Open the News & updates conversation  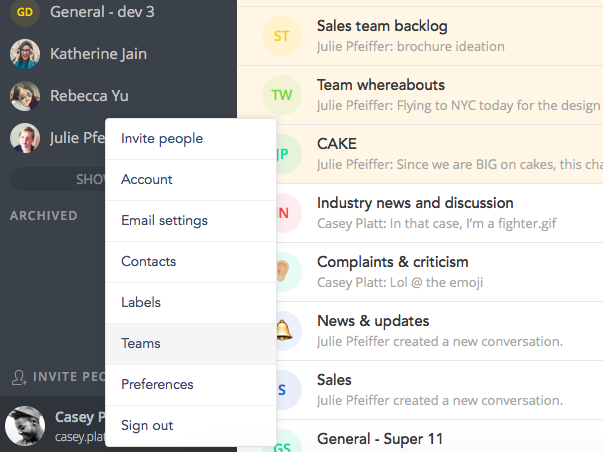(440, 331)
